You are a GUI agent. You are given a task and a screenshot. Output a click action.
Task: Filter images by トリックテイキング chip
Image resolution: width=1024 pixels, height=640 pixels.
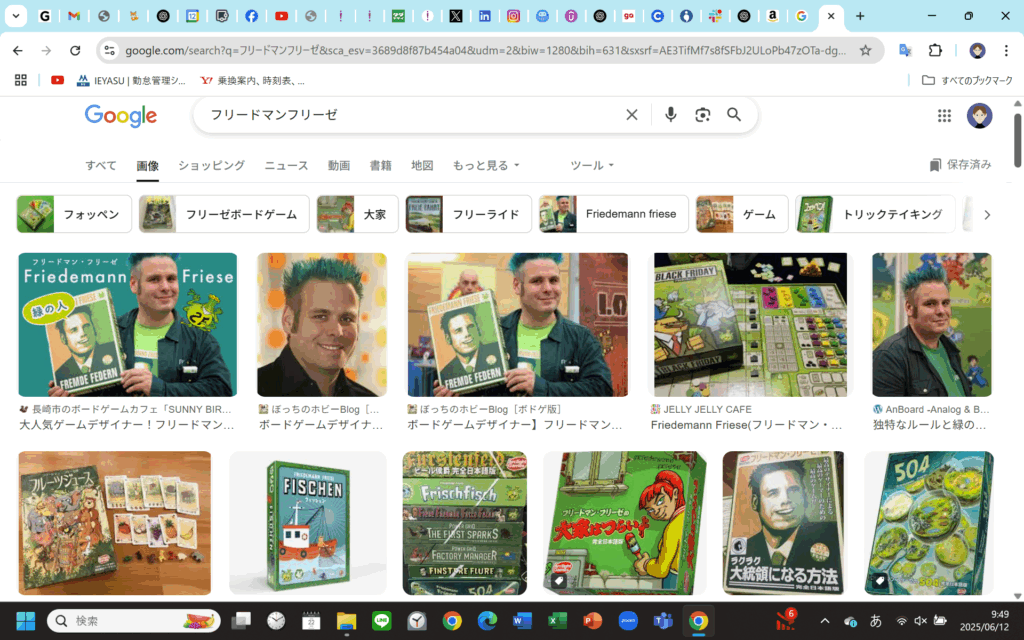coord(875,214)
